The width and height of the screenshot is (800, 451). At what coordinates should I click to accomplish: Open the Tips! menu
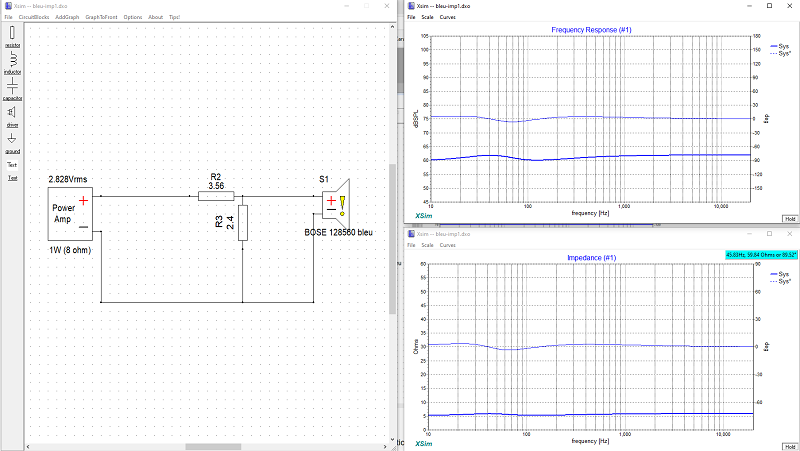[174, 17]
